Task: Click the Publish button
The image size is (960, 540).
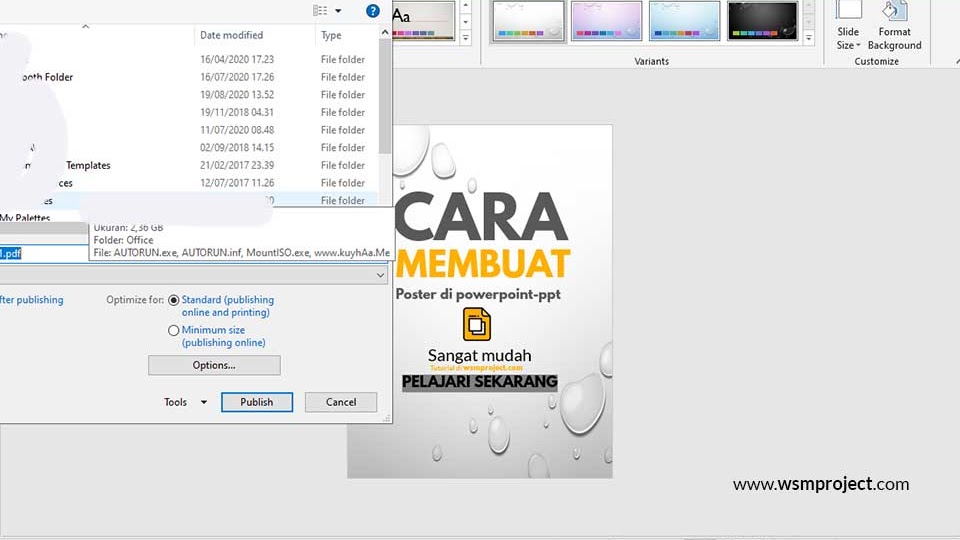Action: tap(257, 402)
